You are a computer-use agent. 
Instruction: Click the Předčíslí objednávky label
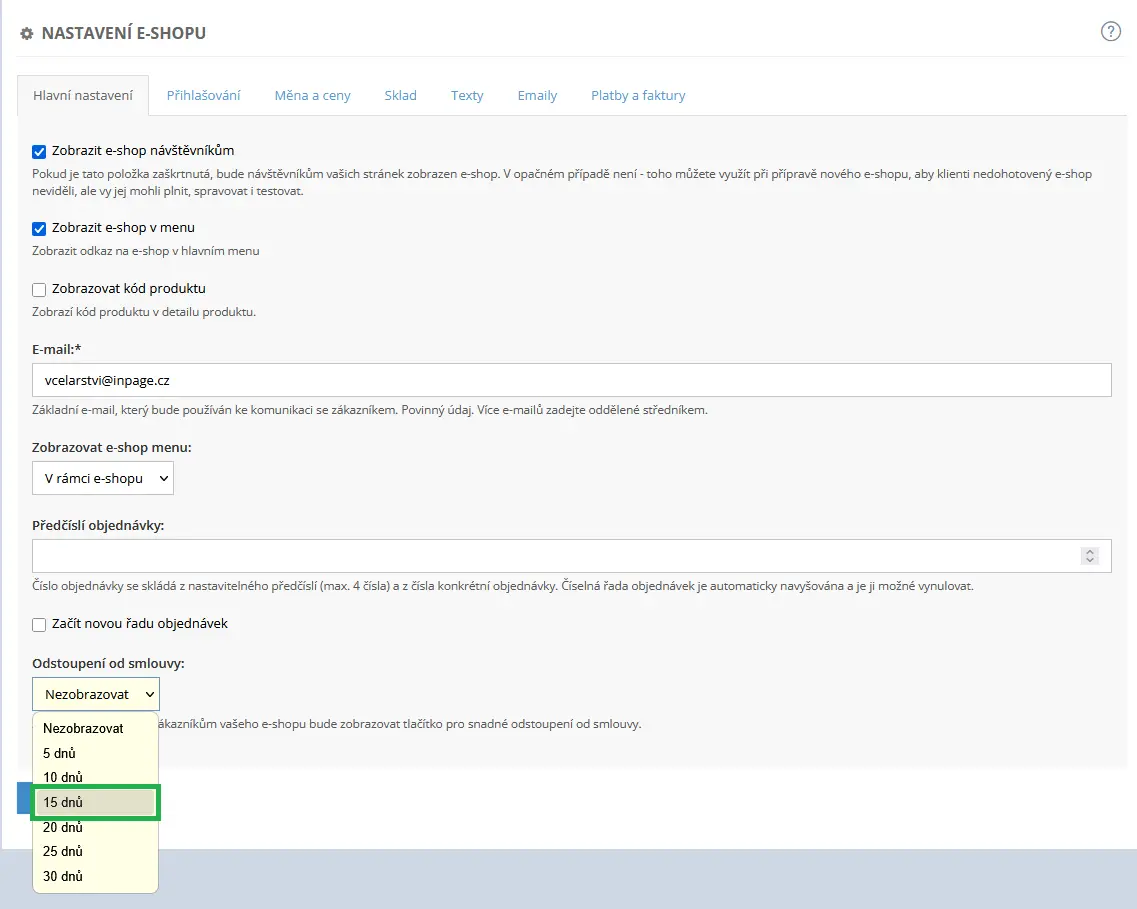tap(98, 526)
